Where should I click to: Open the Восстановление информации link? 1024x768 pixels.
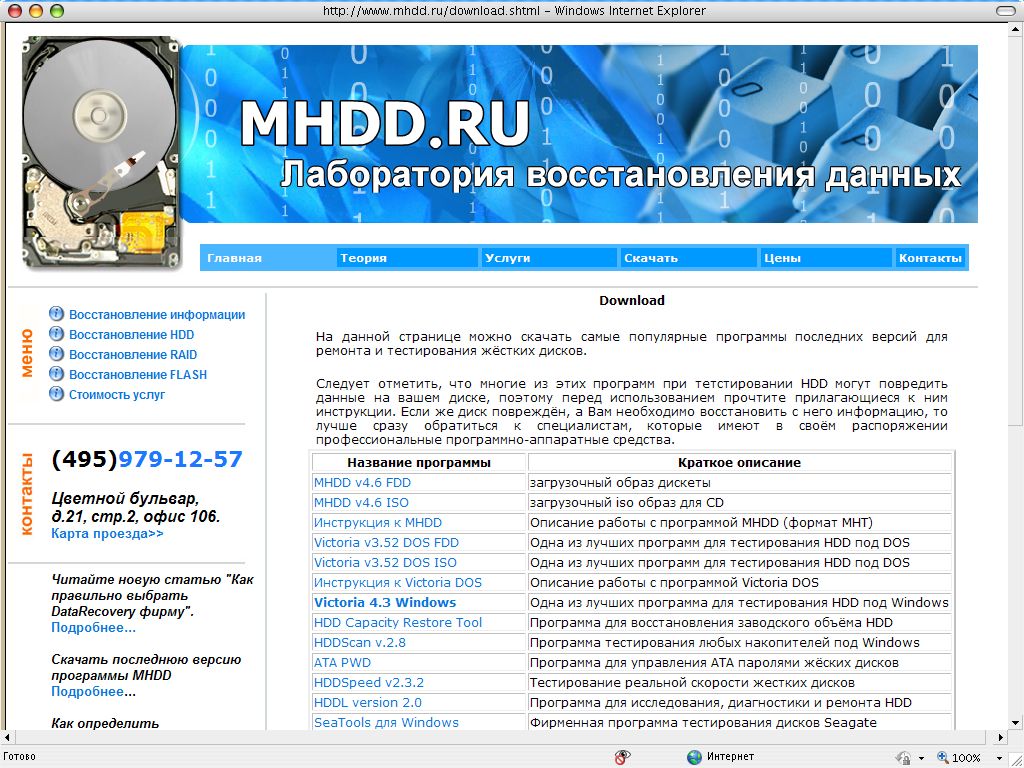coord(157,315)
